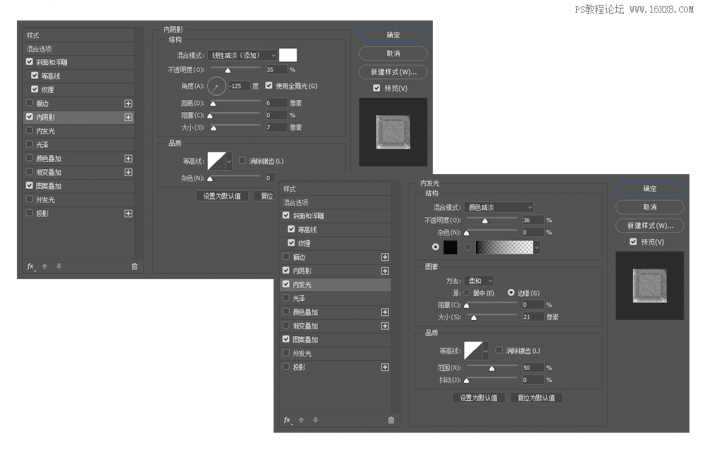705x456 pixels.
Task: Click plus icon beside 投影, Inner Shadow dialog
Action: click(x=128, y=214)
